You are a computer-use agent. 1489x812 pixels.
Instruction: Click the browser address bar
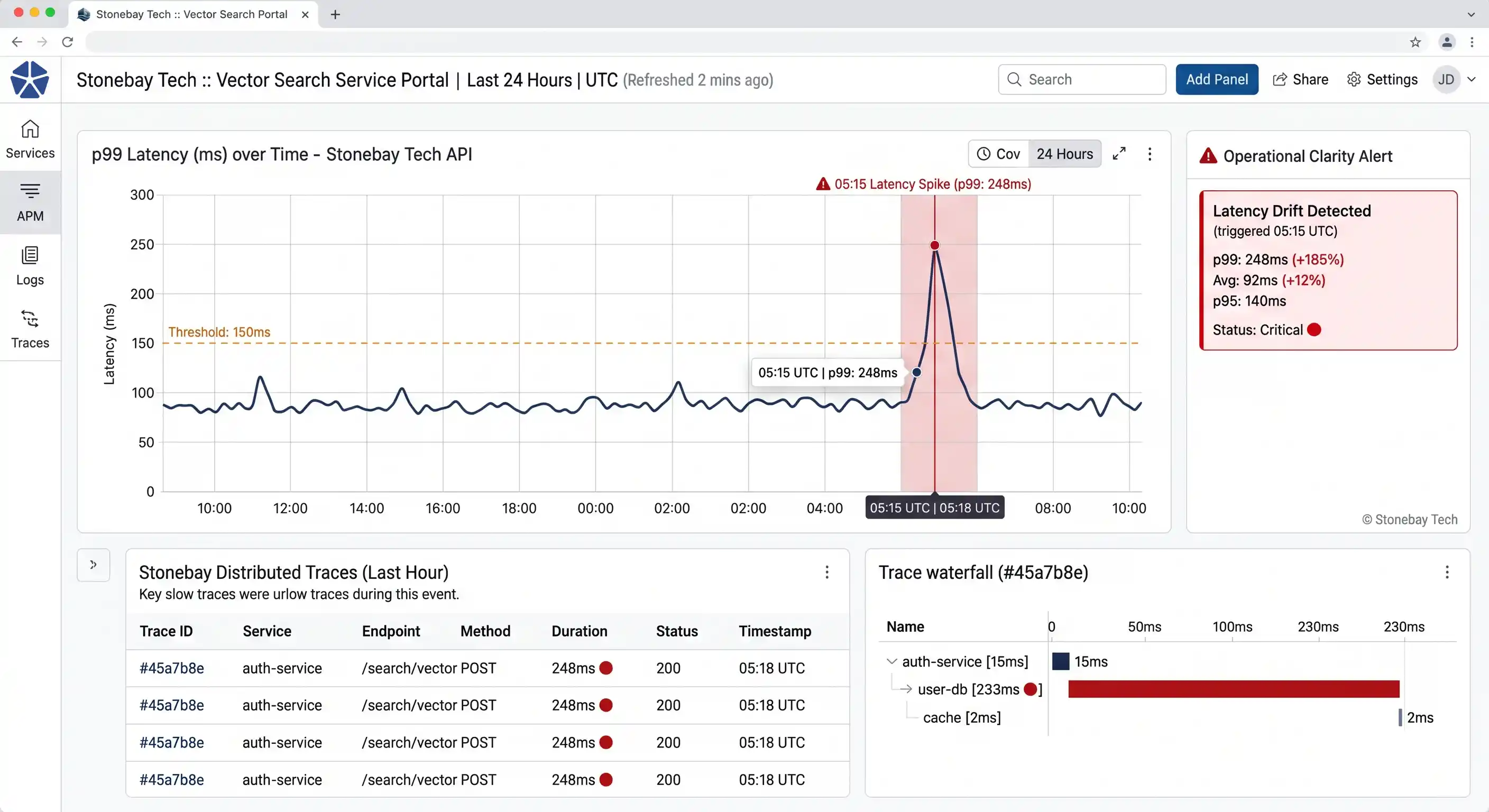746,42
